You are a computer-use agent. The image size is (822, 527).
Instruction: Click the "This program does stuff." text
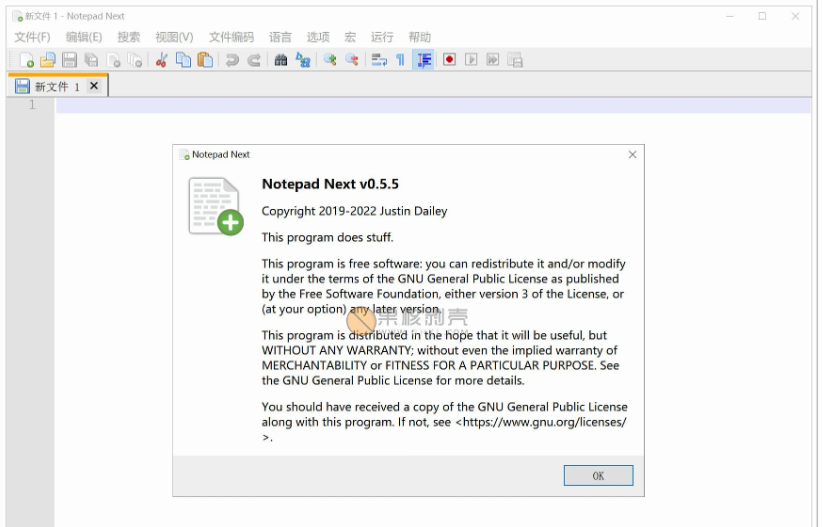[327, 238]
